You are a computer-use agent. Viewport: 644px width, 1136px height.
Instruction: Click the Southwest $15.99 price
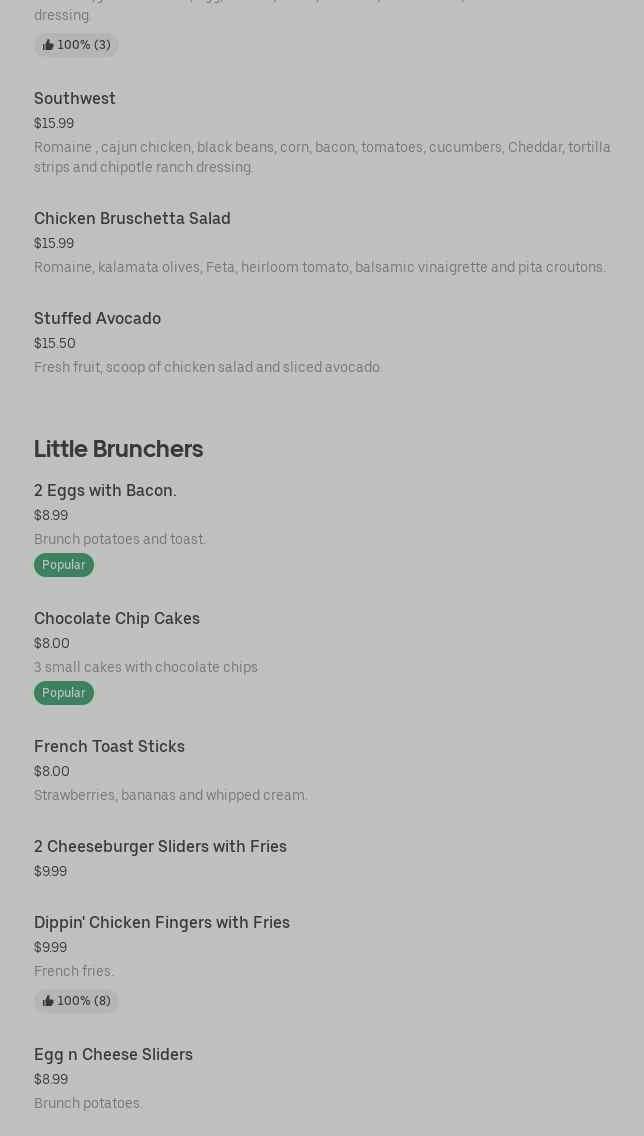[x=54, y=123]
